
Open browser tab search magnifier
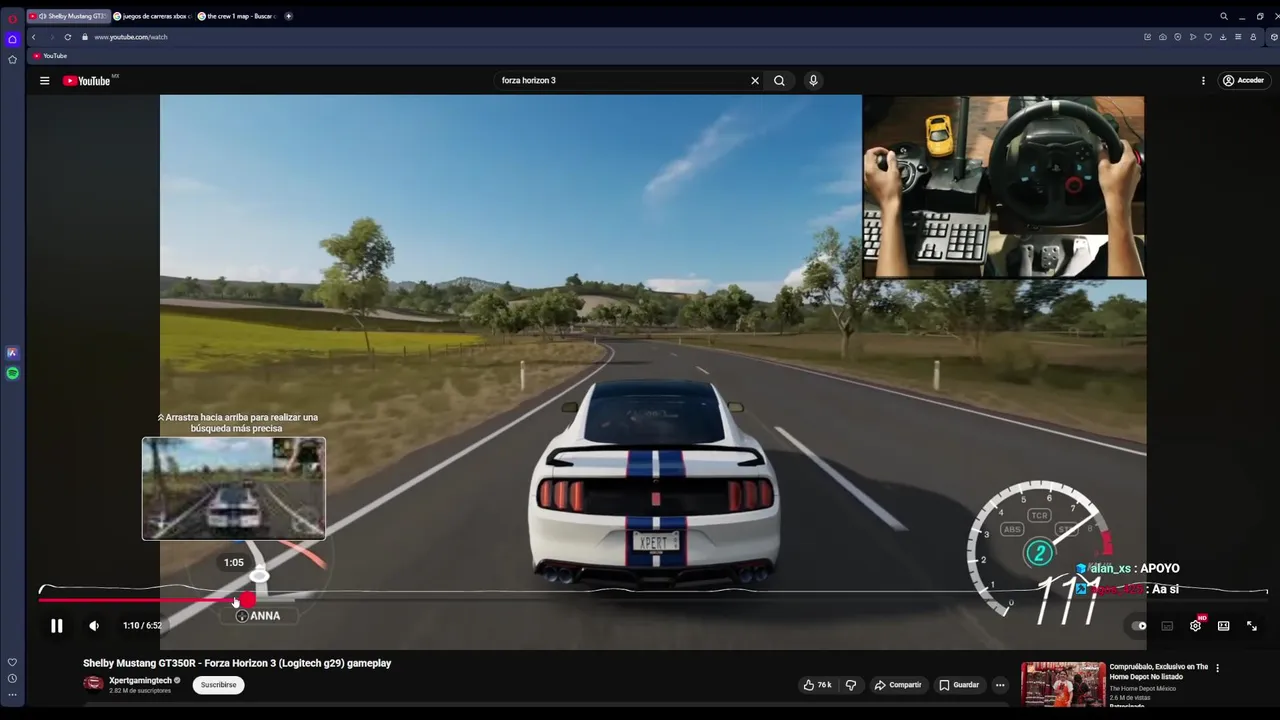point(1223,16)
